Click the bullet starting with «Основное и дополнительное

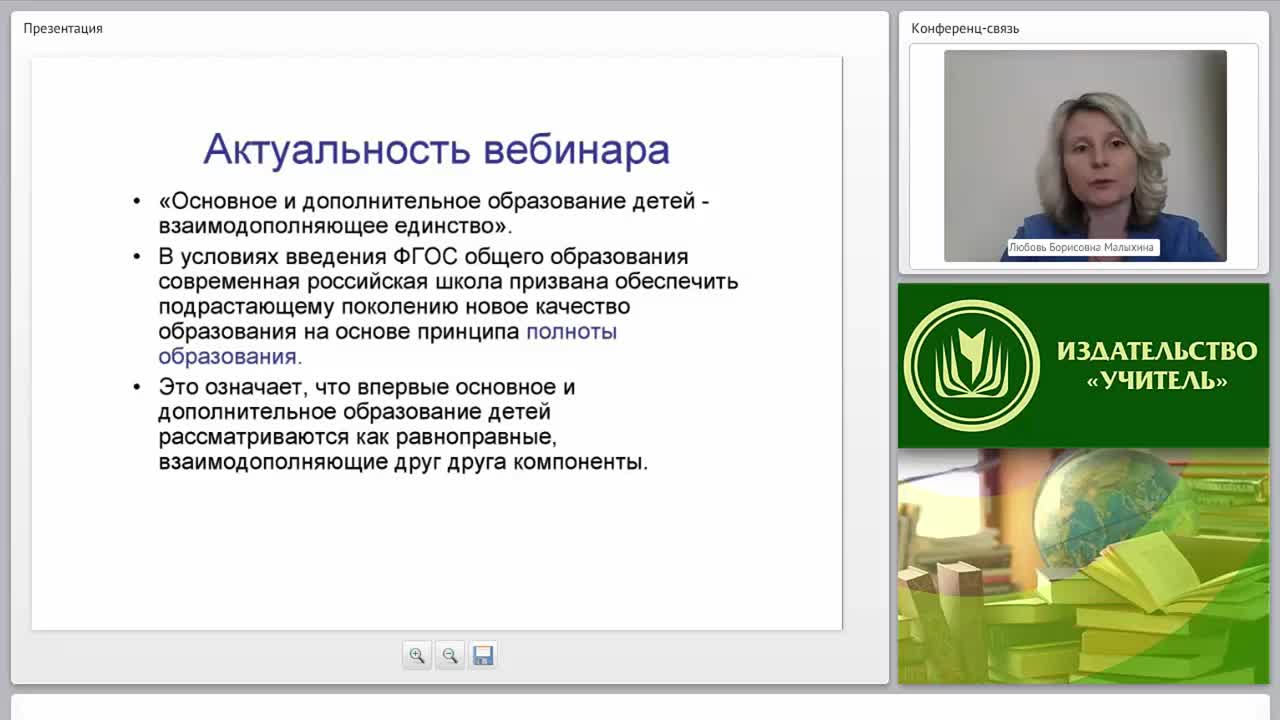click(434, 213)
